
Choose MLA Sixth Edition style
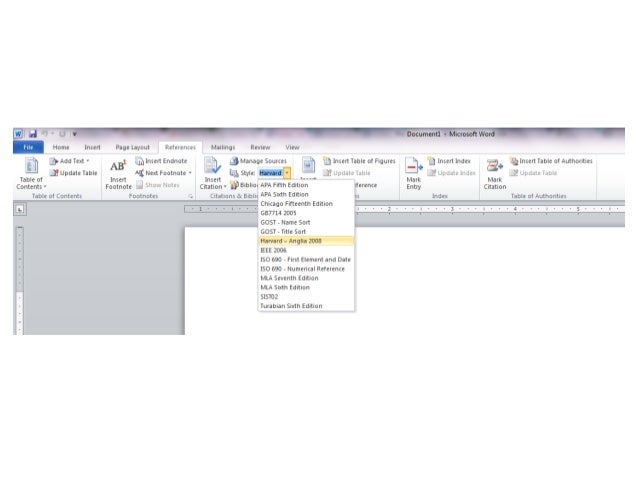pyautogui.click(x=306, y=287)
